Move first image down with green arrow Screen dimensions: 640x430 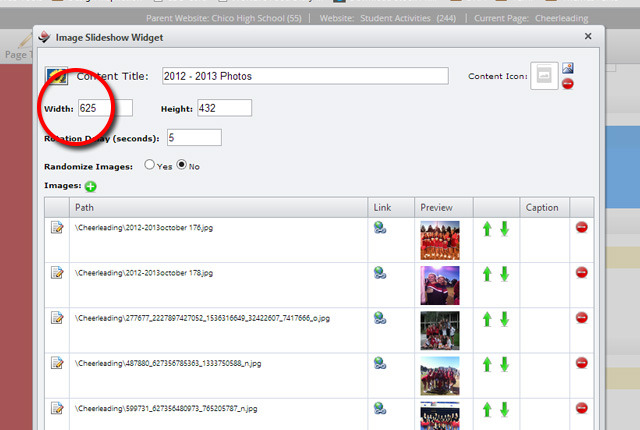(x=504, y=229)
